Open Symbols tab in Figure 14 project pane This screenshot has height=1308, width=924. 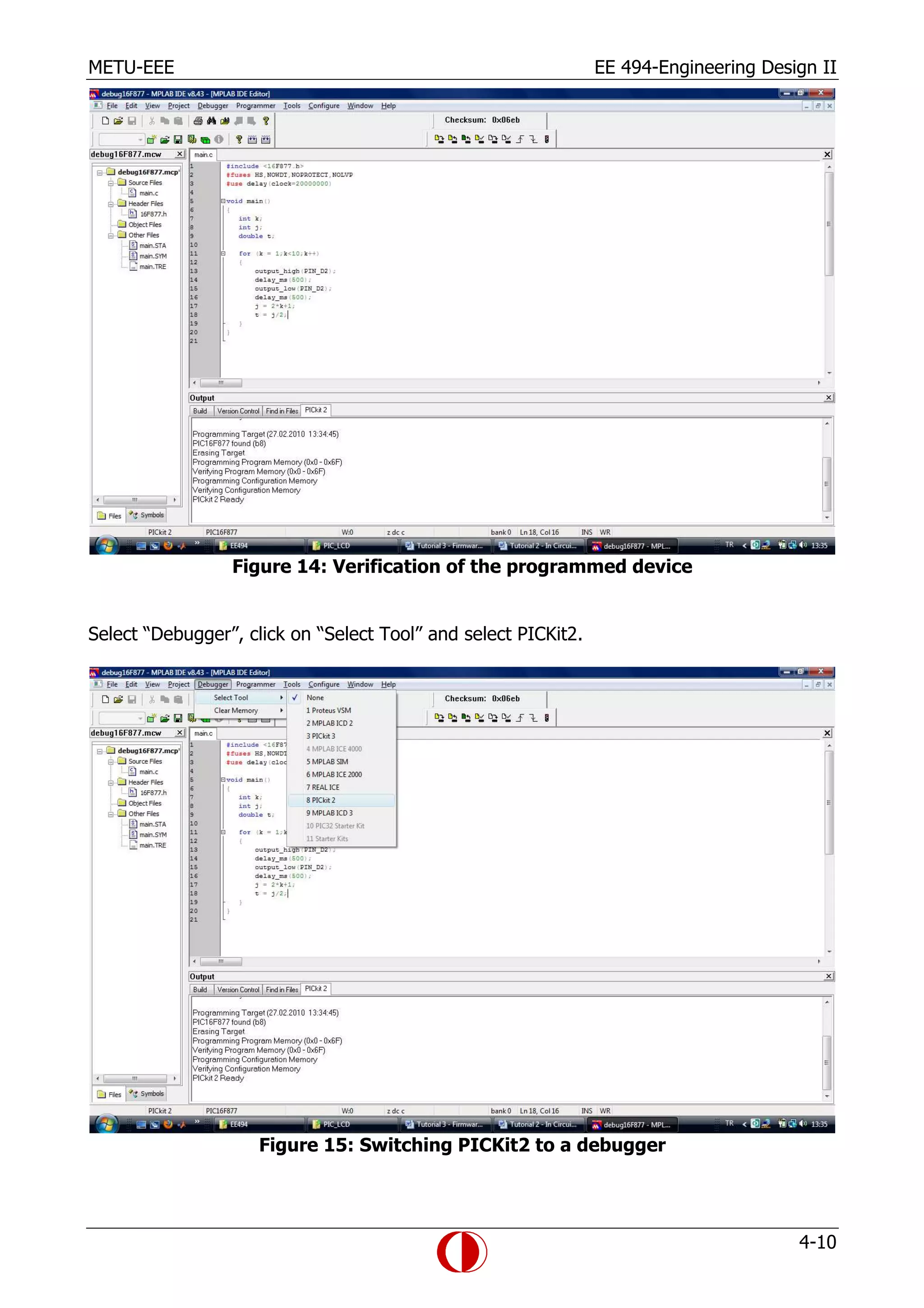click(146, 515)
